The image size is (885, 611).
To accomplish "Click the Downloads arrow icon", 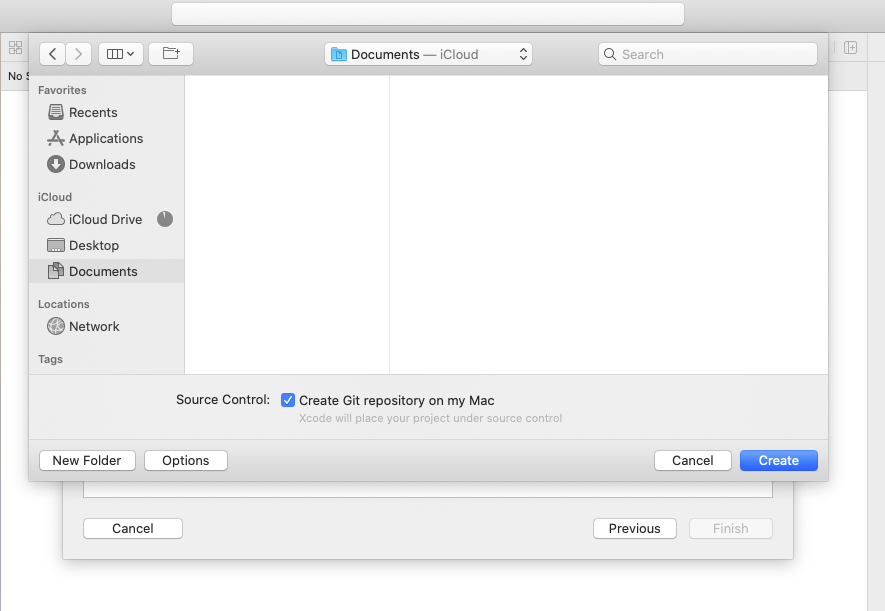I will pyautogui.click(x=55, y=164).
